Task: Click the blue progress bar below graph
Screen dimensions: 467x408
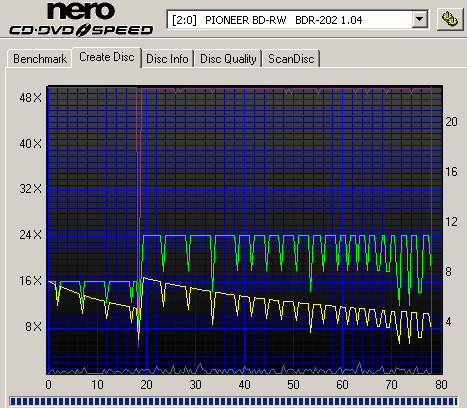Action: [233, 401]
